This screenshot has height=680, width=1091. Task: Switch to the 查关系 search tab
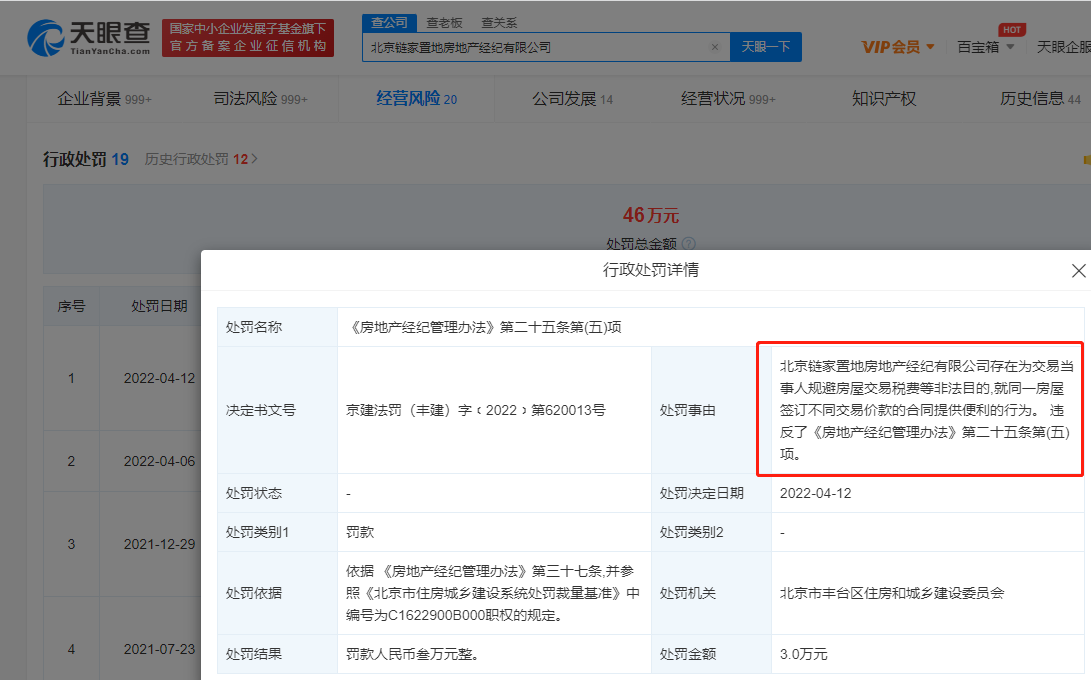[498, 22]
